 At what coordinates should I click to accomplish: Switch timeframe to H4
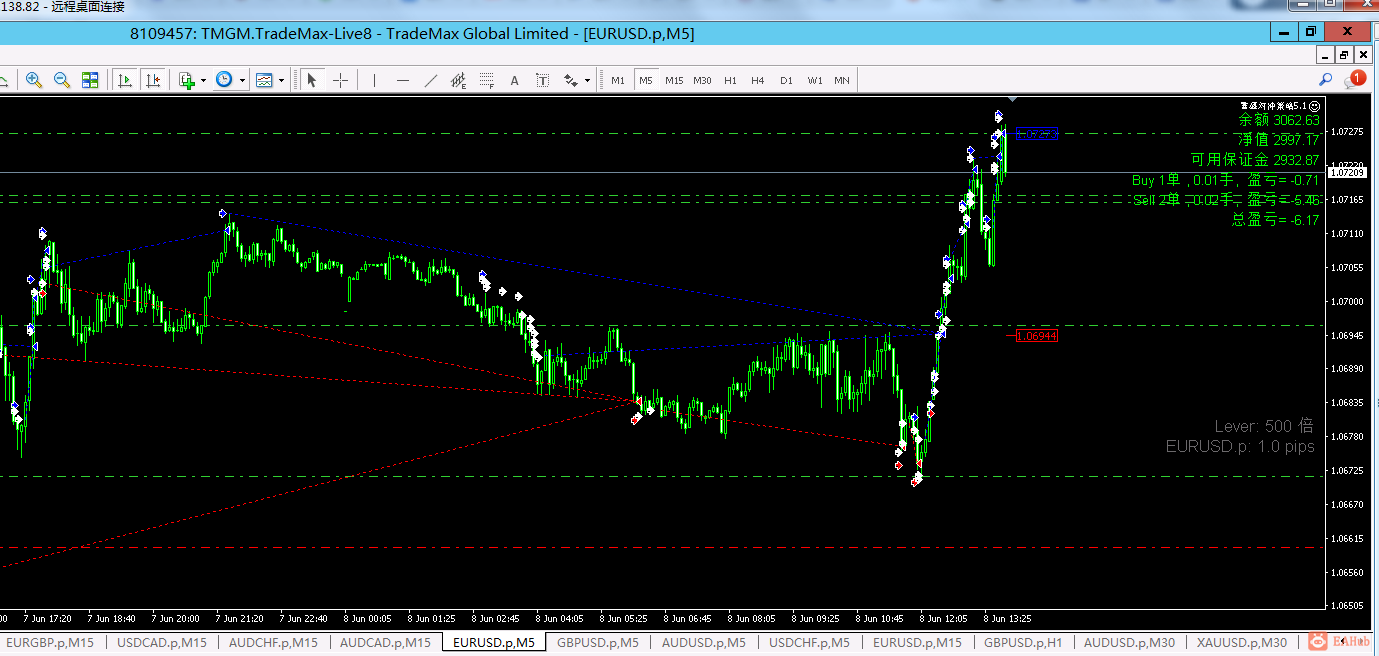pyautogui.click(x=758, y=80)
